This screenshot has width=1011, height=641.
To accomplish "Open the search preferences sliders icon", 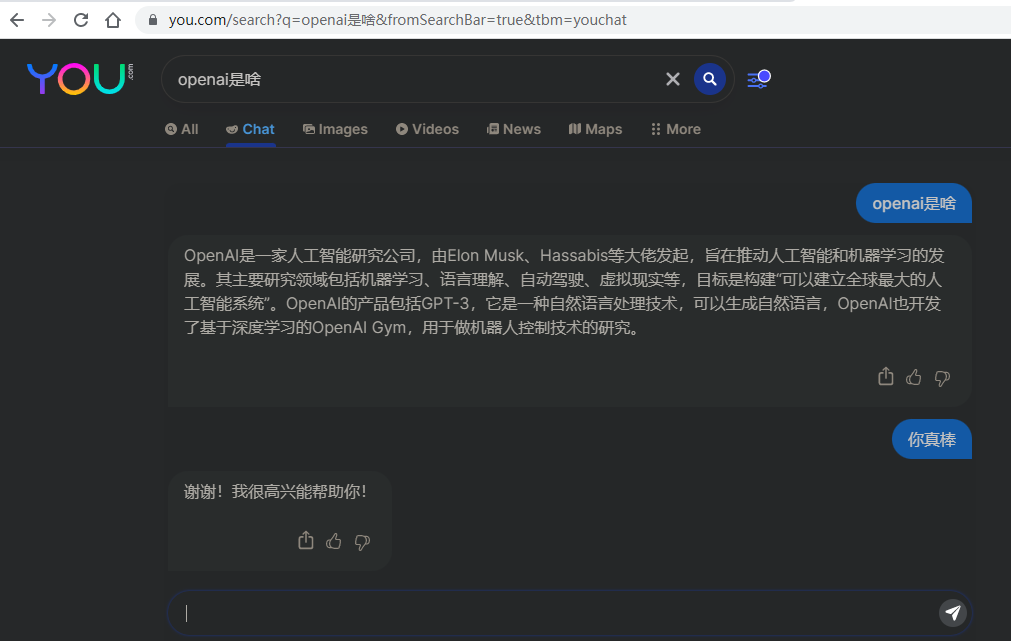I will (x=758, y=79).
